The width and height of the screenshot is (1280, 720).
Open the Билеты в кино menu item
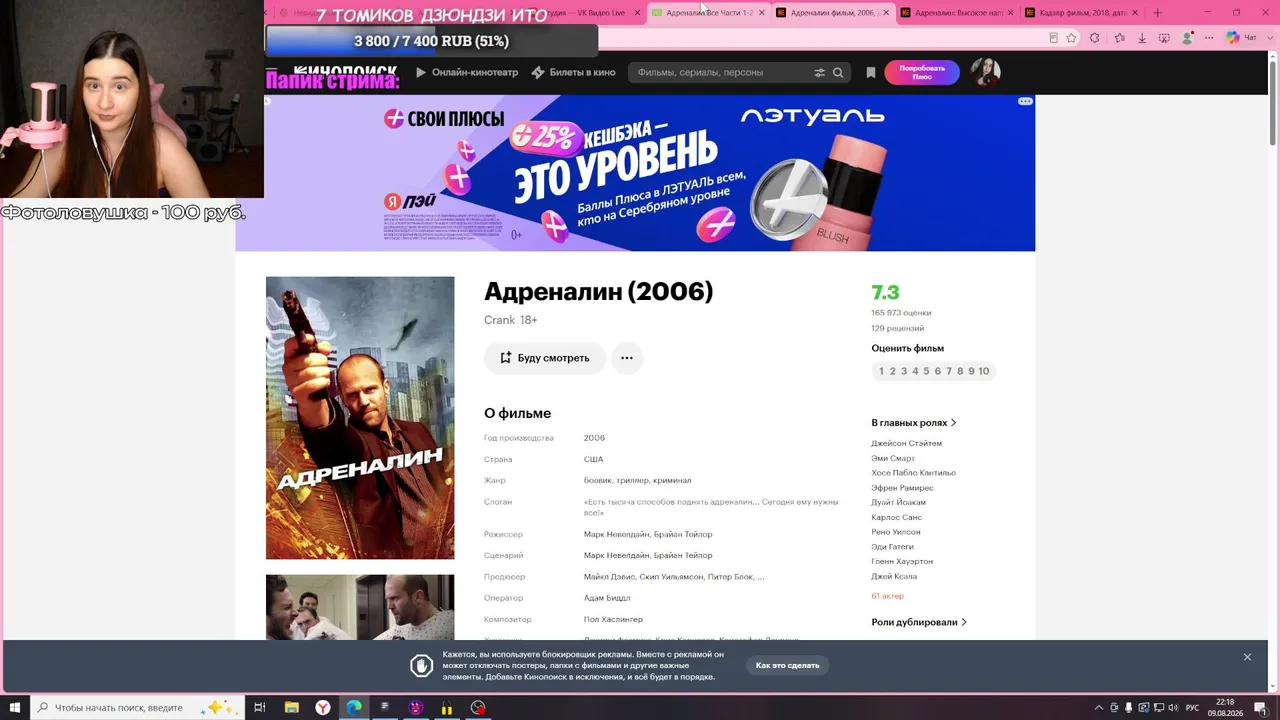click(x=574, y=72)
